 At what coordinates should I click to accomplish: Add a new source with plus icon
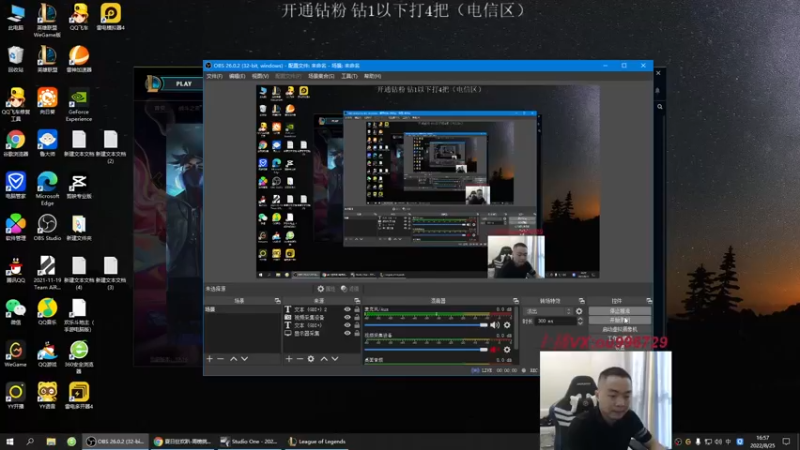[289, 359]
